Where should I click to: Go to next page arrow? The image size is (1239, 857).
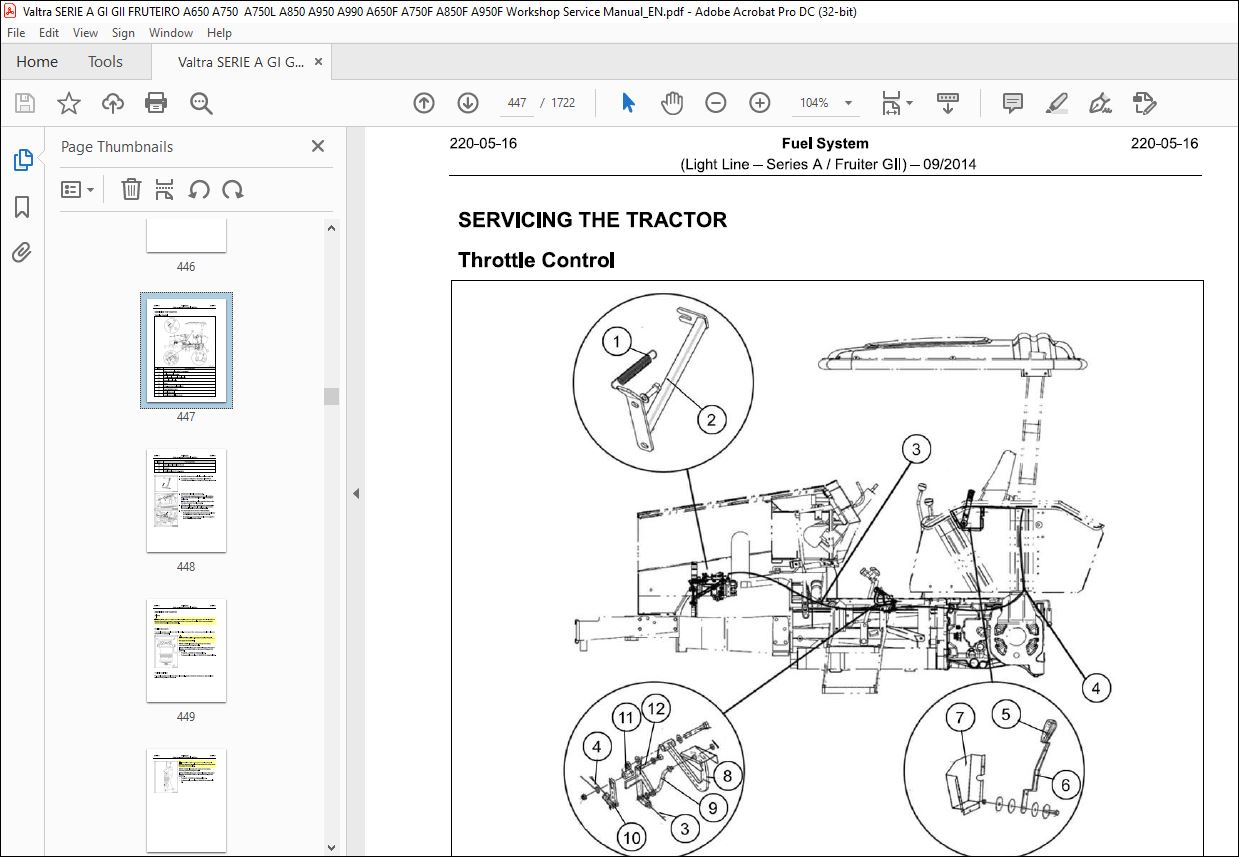(x=467, y=103)
